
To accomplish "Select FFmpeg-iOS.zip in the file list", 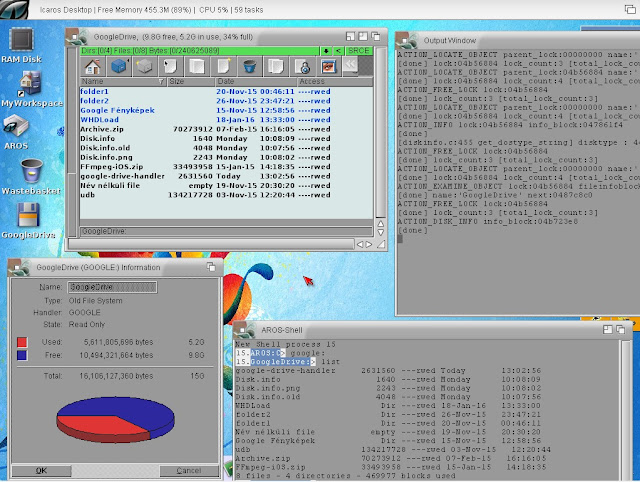I will (226, 167).
